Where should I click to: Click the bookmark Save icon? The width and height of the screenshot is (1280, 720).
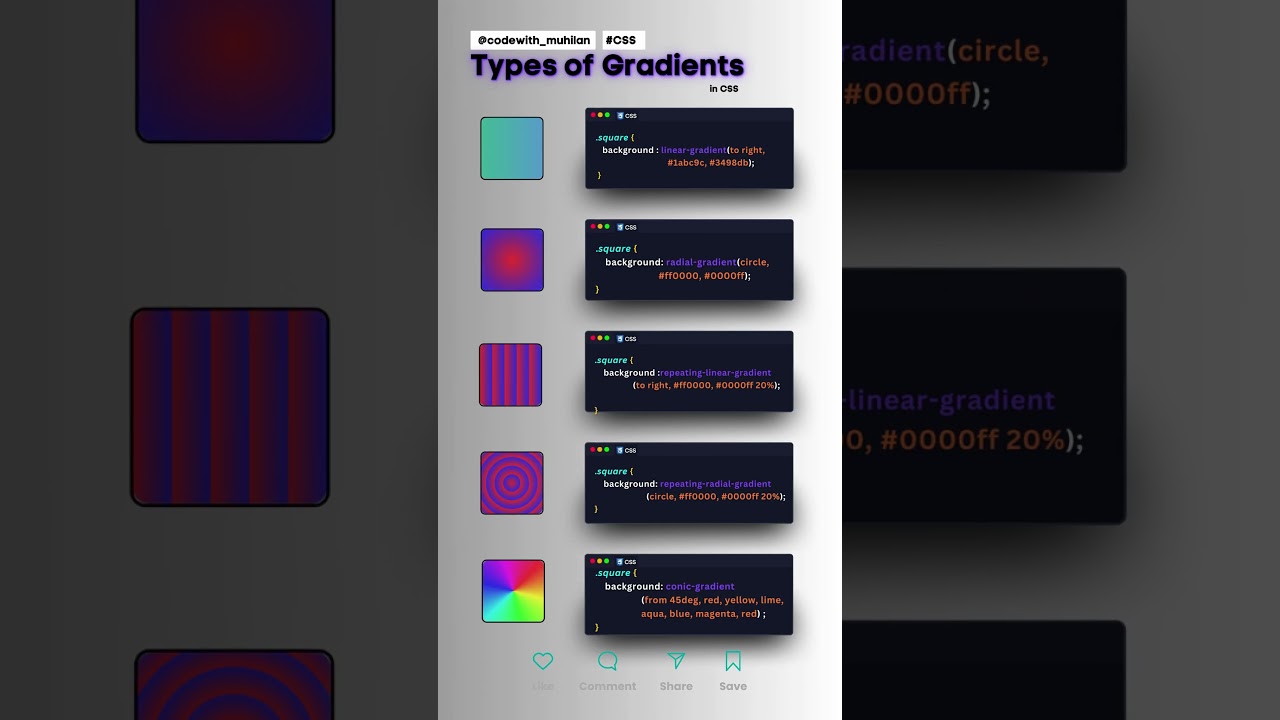(733, 661)
